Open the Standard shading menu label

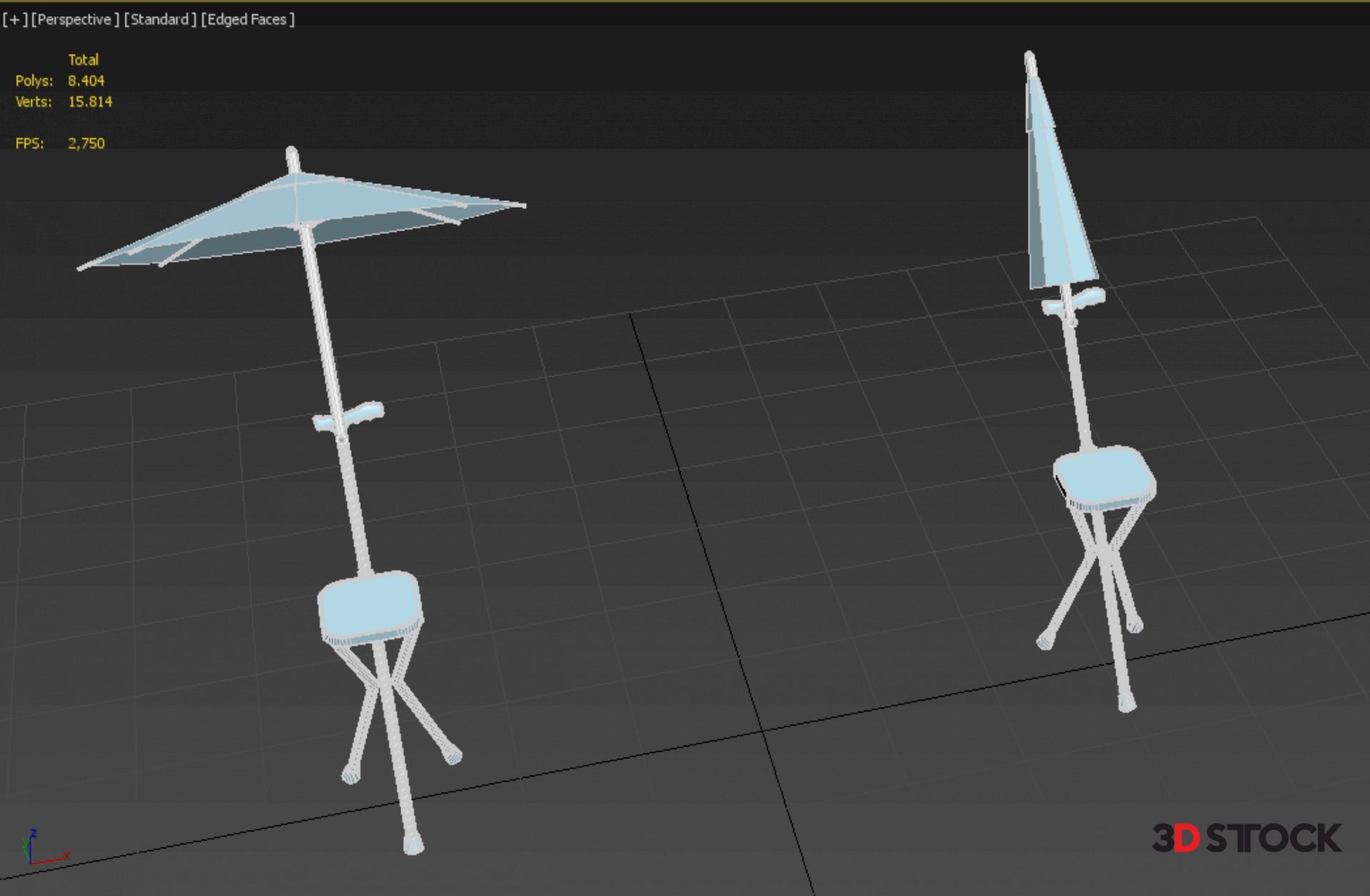[160, 20]
